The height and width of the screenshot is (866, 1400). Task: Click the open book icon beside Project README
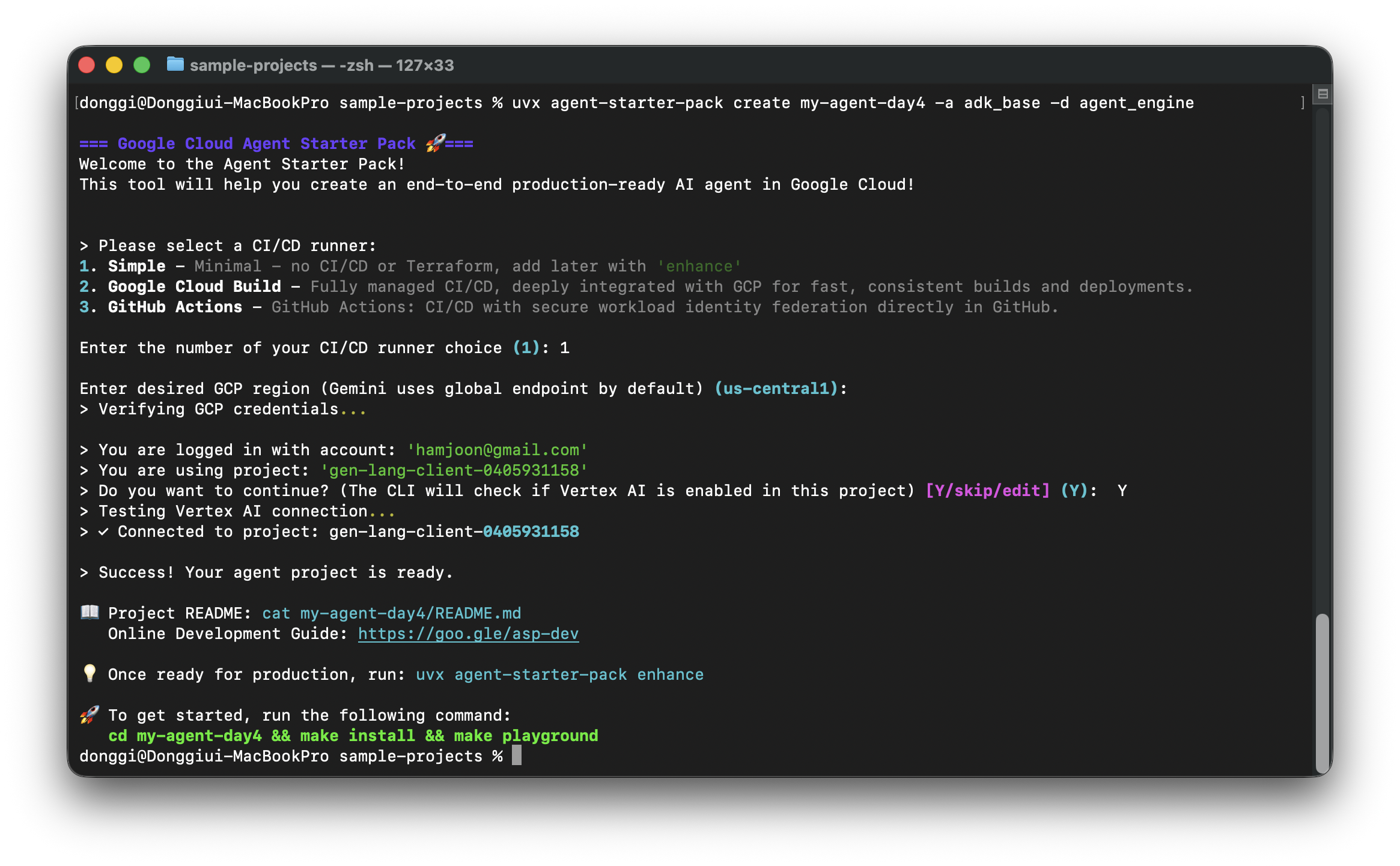click(x=90, y=612)
